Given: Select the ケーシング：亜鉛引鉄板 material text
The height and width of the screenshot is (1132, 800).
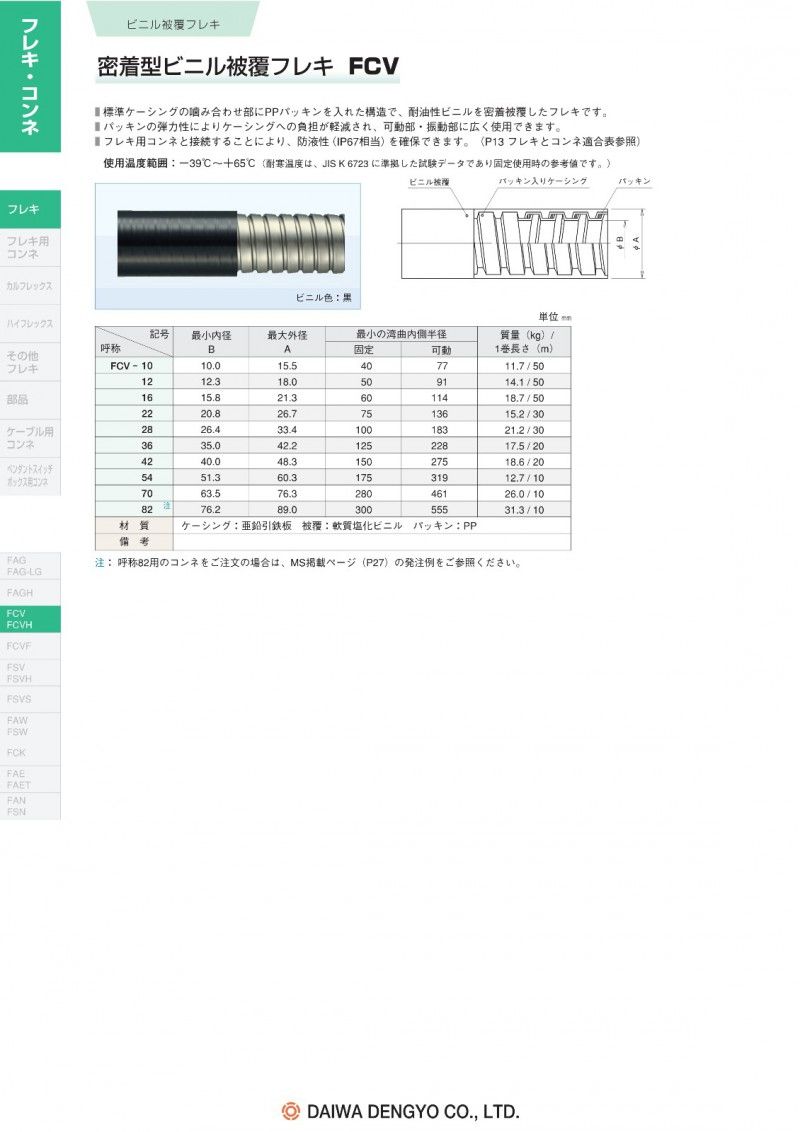Looking at the screenshot, I should [236, 526].
